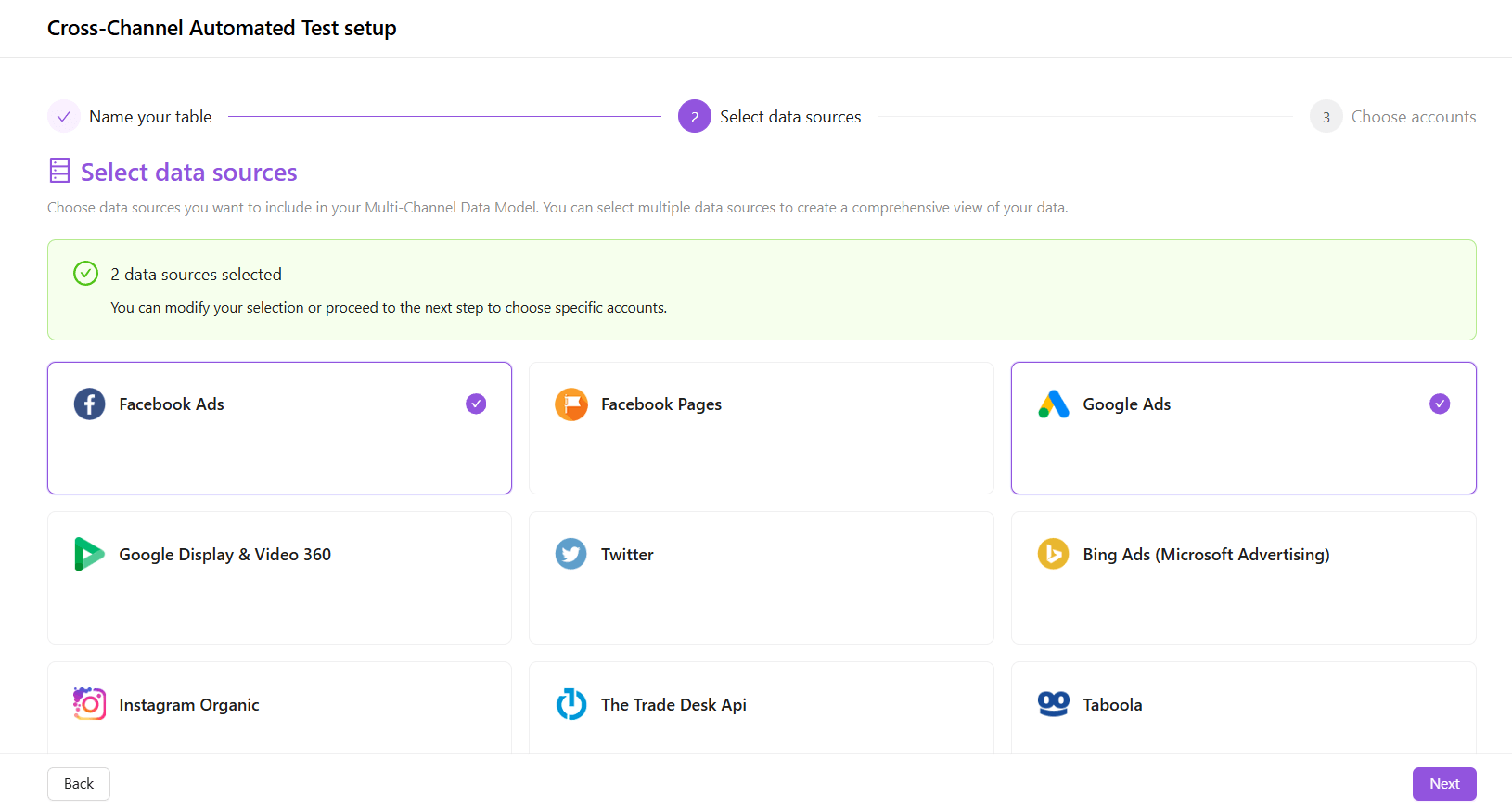Click the Taboola logo icon

tap(1053, 704)
